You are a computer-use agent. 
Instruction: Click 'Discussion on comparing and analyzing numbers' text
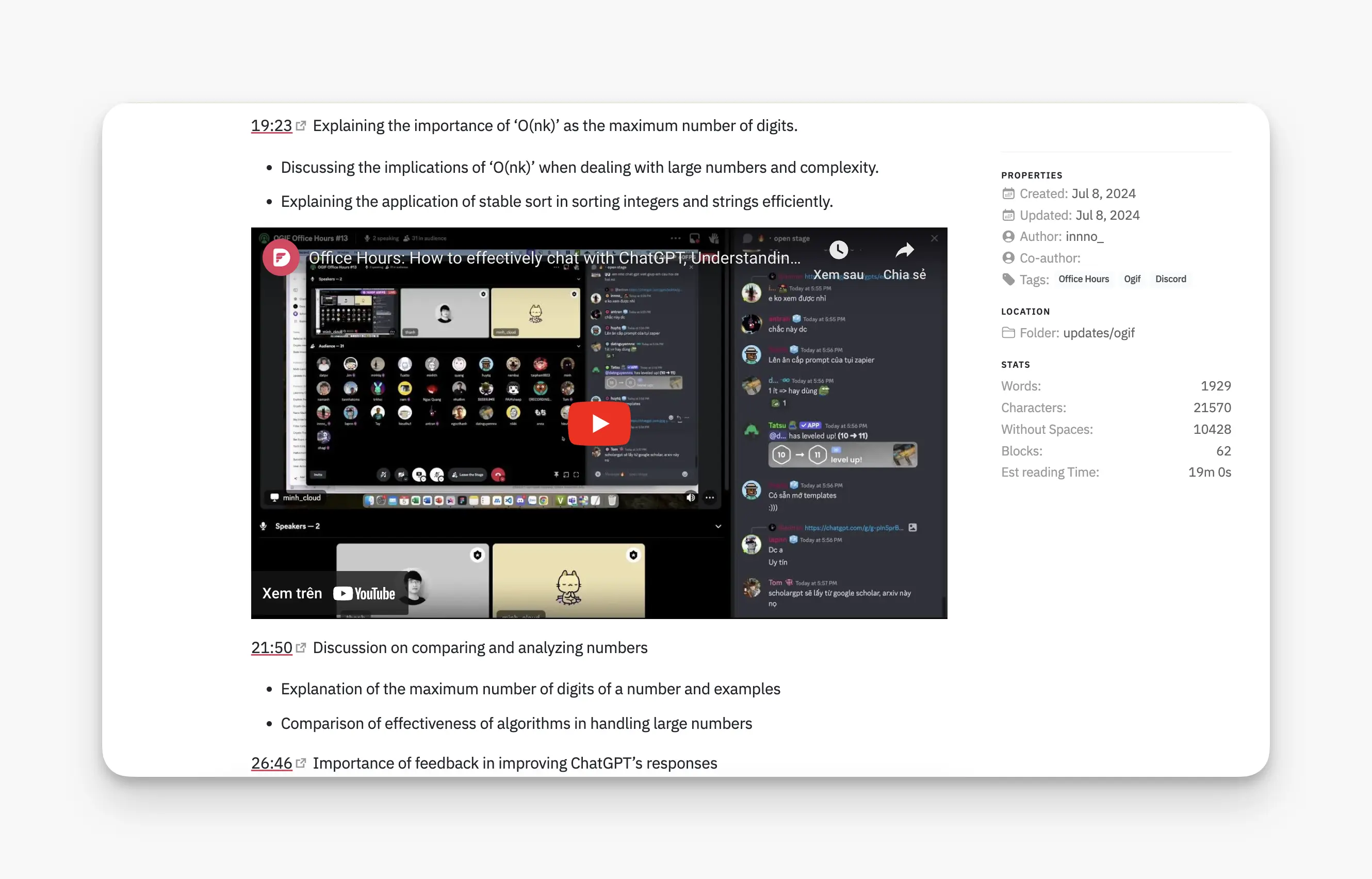tap(480, 647)
